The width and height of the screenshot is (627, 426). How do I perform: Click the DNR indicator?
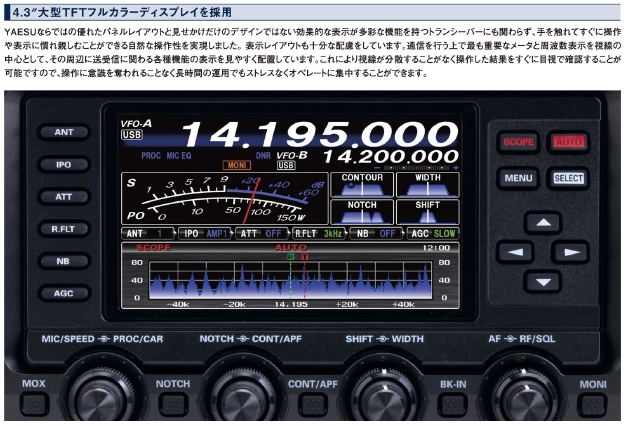coord(263,156)
